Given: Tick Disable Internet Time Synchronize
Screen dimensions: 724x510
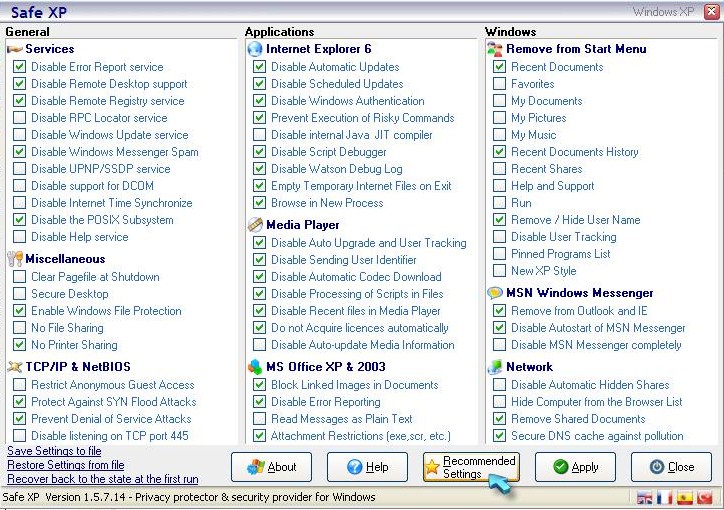Looking at the screenshot, I should [19, 203].
